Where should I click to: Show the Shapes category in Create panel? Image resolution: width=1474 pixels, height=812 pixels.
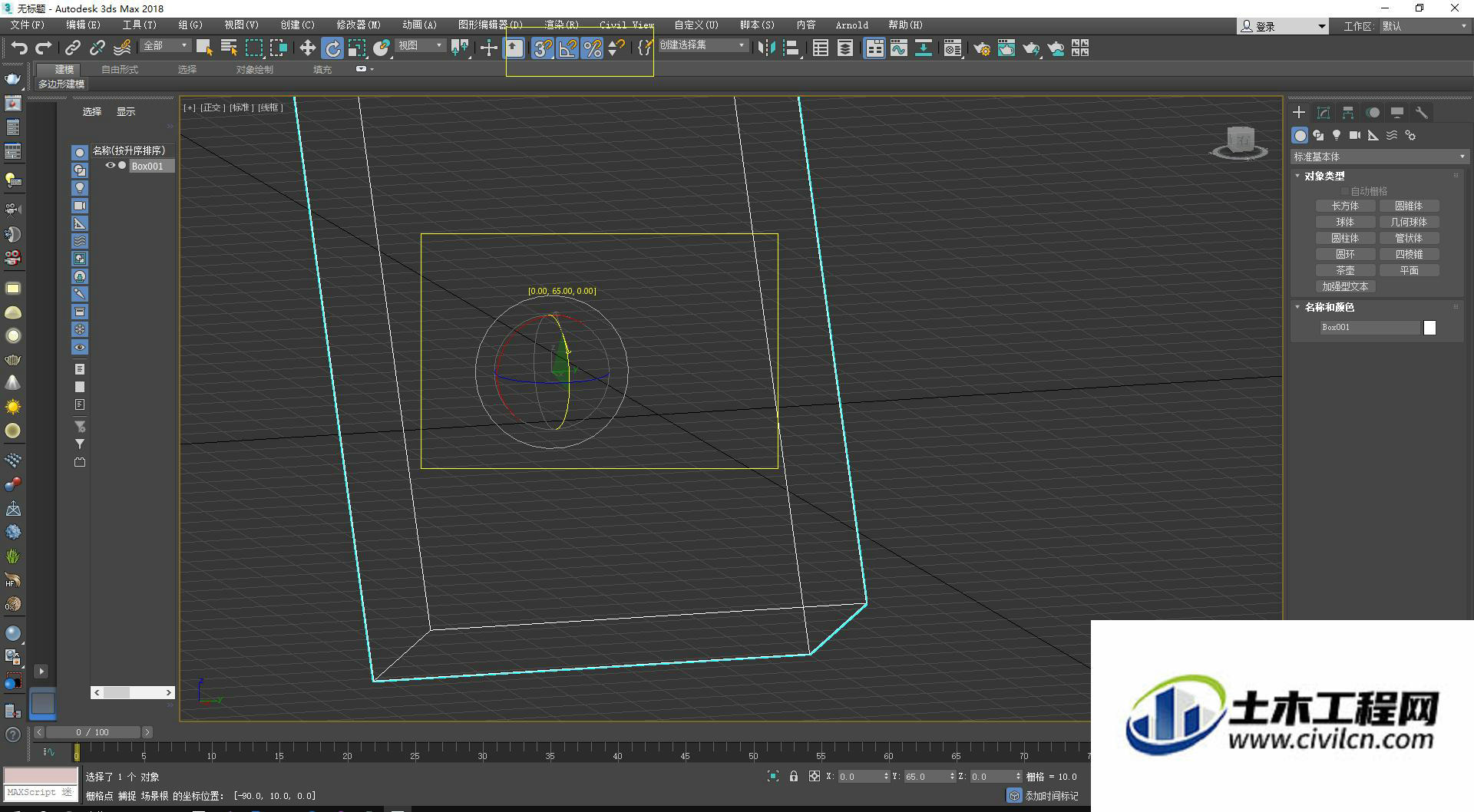pyautogui.click(x=1318, y=135)
